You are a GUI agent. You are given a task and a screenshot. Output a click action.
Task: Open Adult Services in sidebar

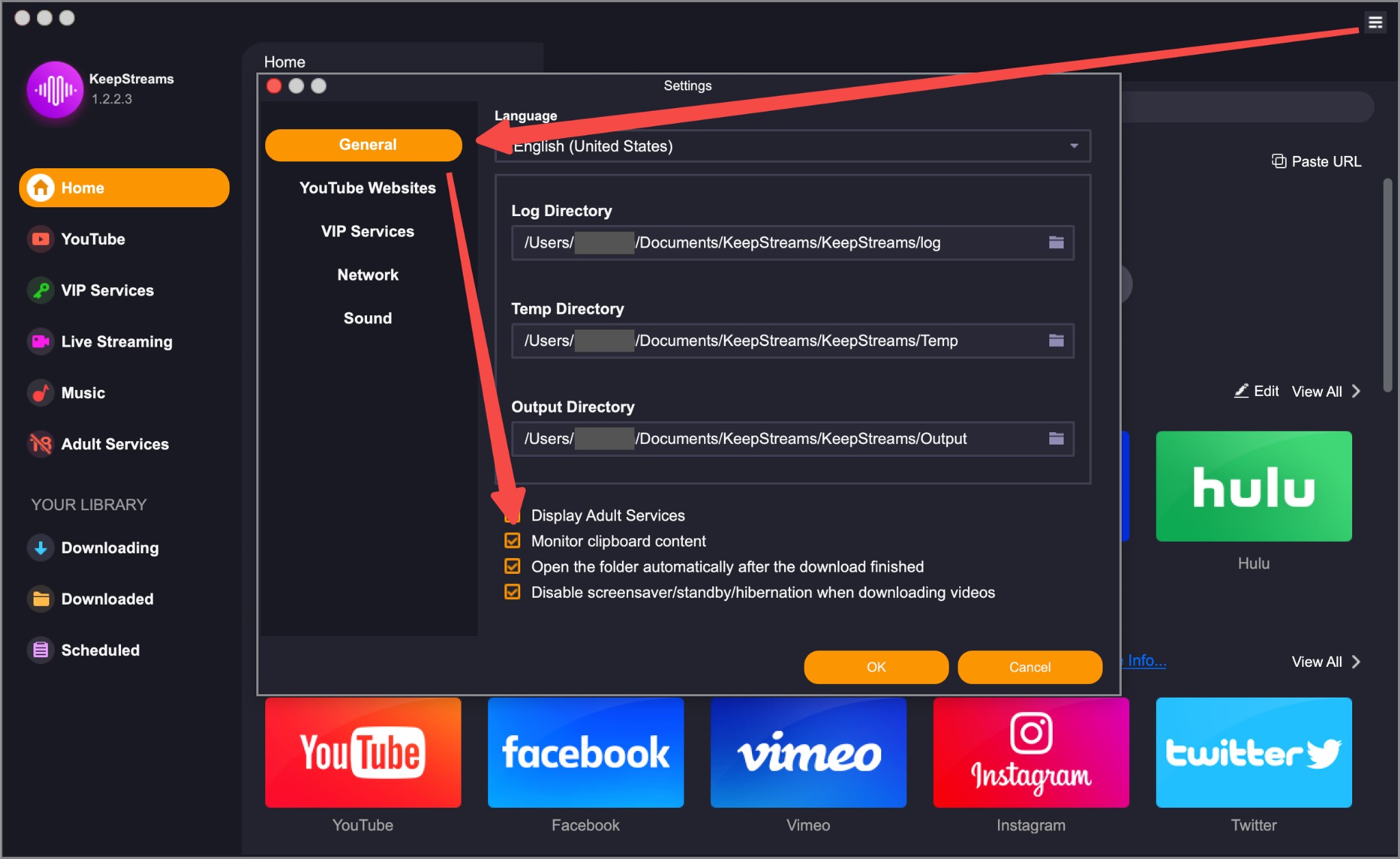(115, 445)
